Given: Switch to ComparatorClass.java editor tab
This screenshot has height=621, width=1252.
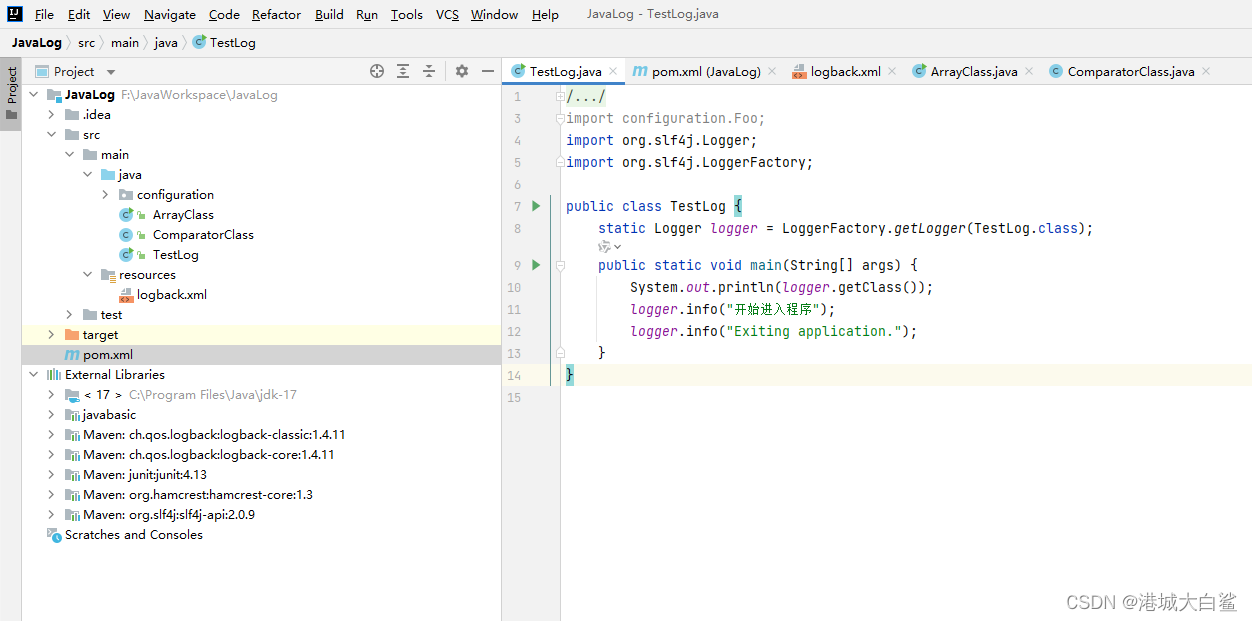Looking at the screenshot, I should point(1130,71).
